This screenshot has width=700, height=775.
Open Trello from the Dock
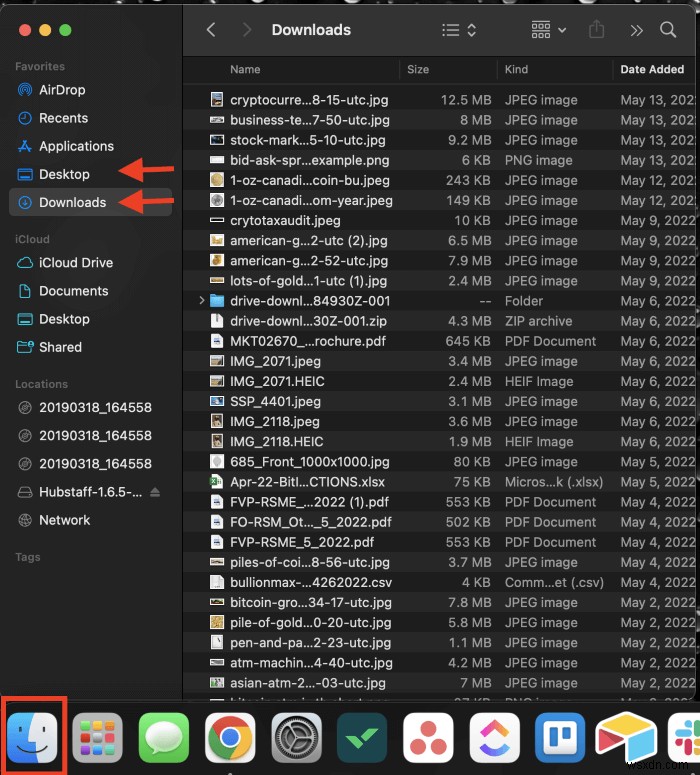point(560,738)
